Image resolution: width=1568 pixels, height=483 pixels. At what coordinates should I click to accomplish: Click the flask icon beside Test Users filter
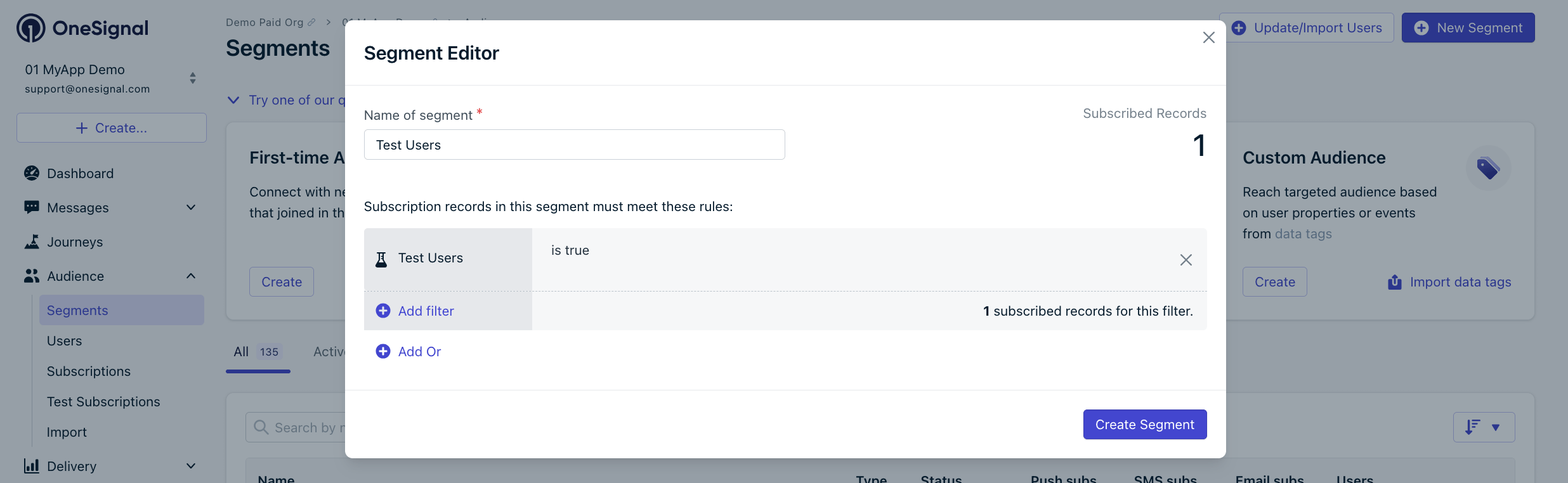(381, 259)
